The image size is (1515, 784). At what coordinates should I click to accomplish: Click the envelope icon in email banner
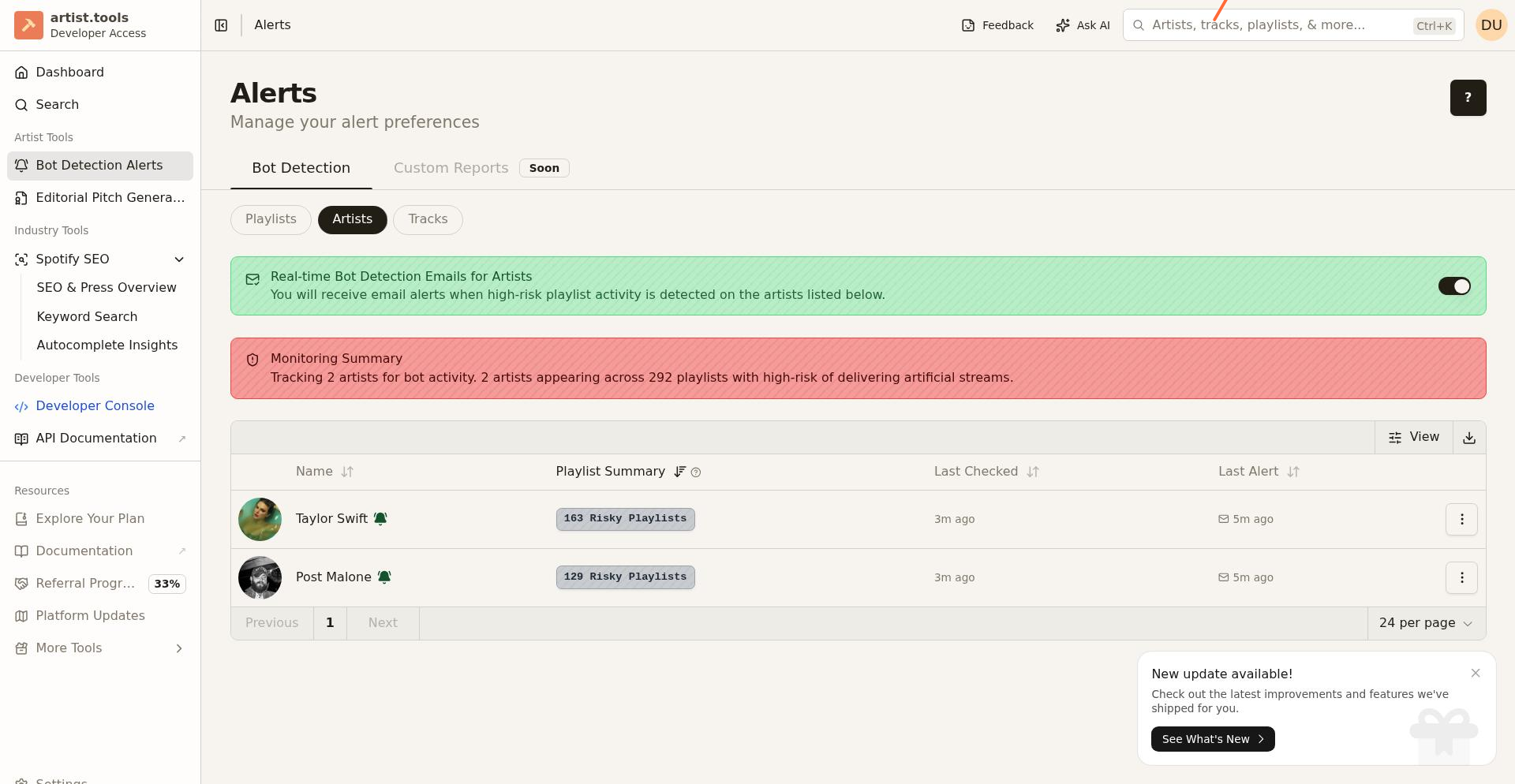coord(252,279)
